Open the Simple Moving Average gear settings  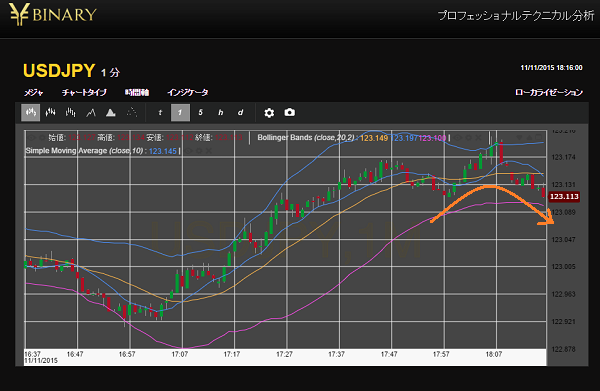click(x=199, y=151)
